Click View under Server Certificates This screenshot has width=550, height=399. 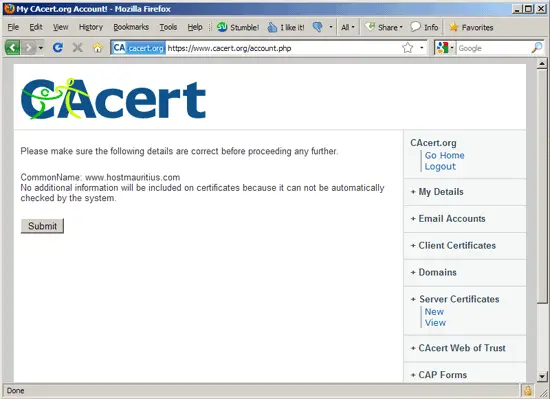click(x=435, y=323)
